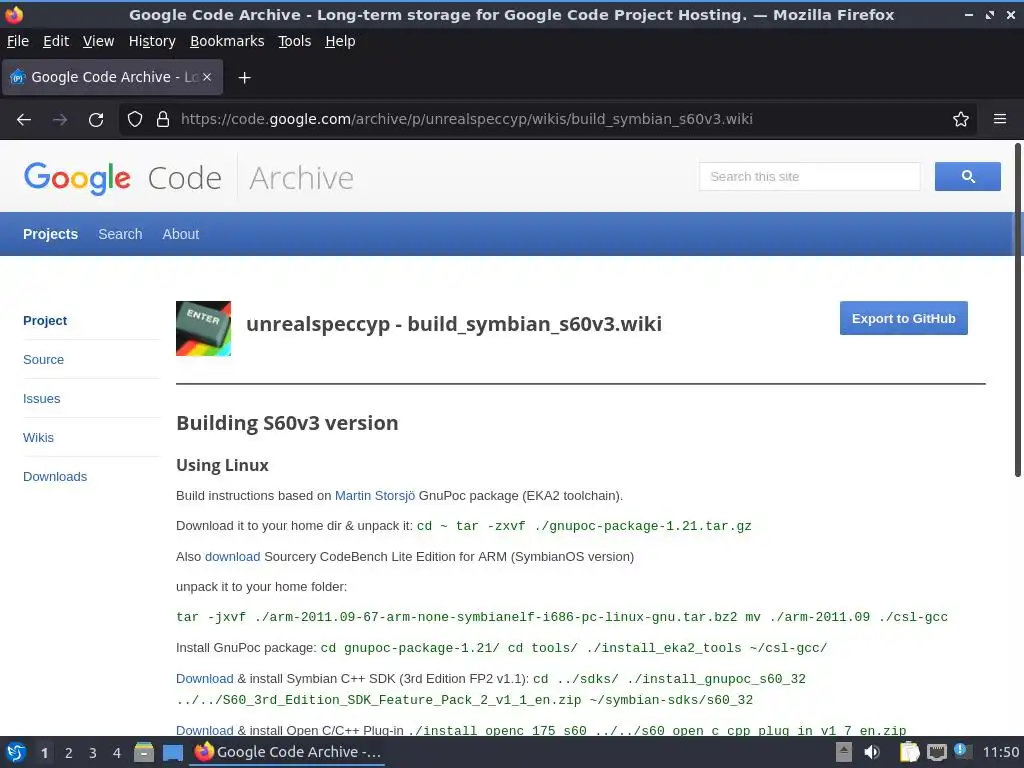Follow the Martin Storsjö link
The height and width of the screenshot is (768, 1024).
pyautogui.click(x=375, y=496)
